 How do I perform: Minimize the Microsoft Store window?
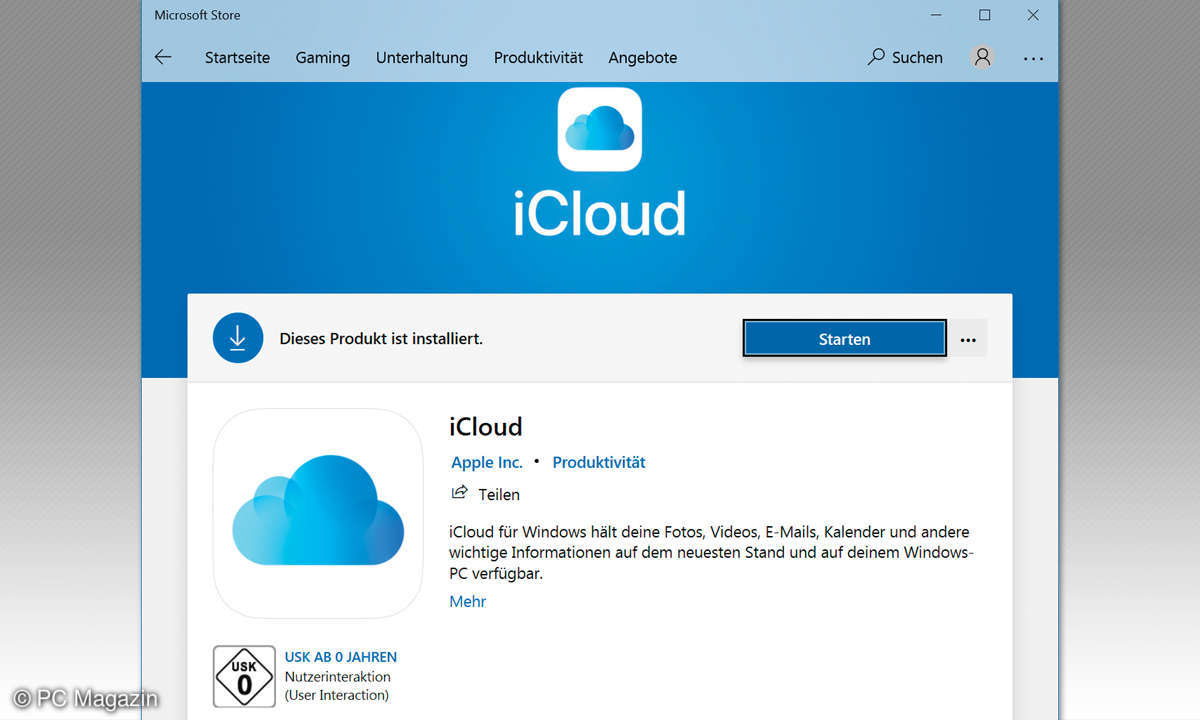click(936, 15)
